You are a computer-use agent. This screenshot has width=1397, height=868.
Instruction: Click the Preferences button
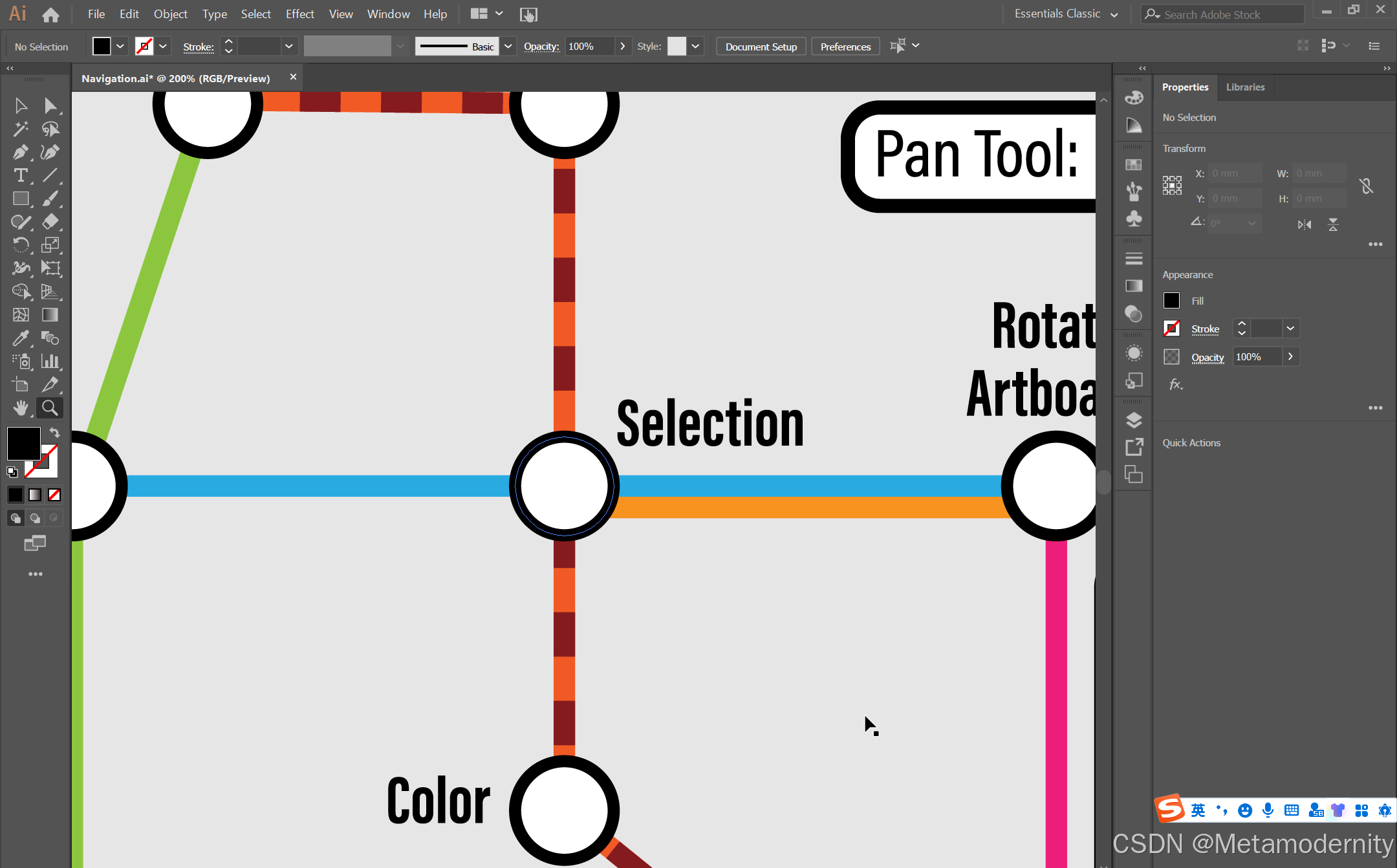(845, 47)
